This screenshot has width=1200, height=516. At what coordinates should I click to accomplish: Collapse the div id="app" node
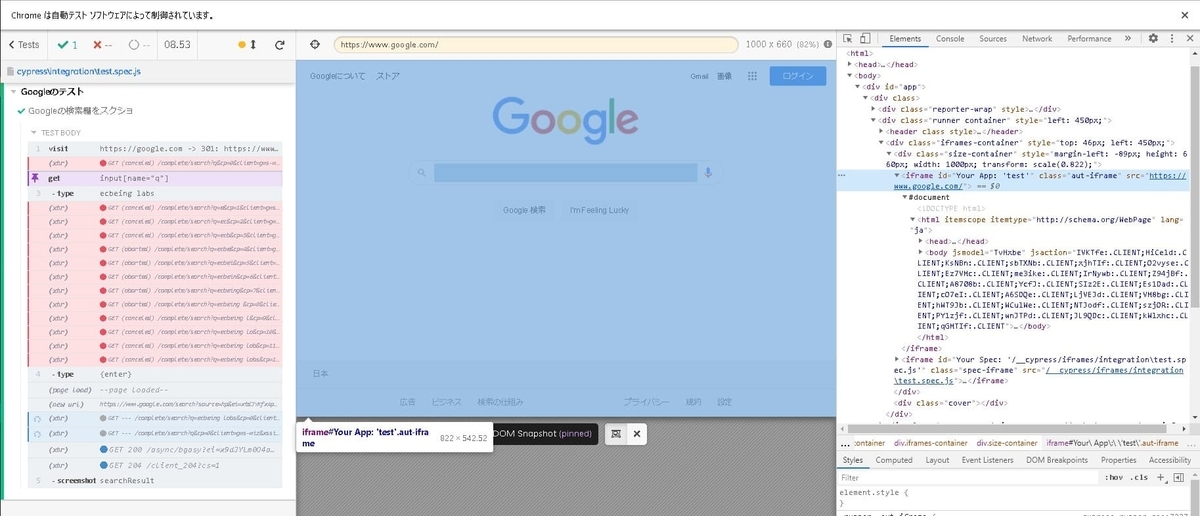(x=858, y=87)
